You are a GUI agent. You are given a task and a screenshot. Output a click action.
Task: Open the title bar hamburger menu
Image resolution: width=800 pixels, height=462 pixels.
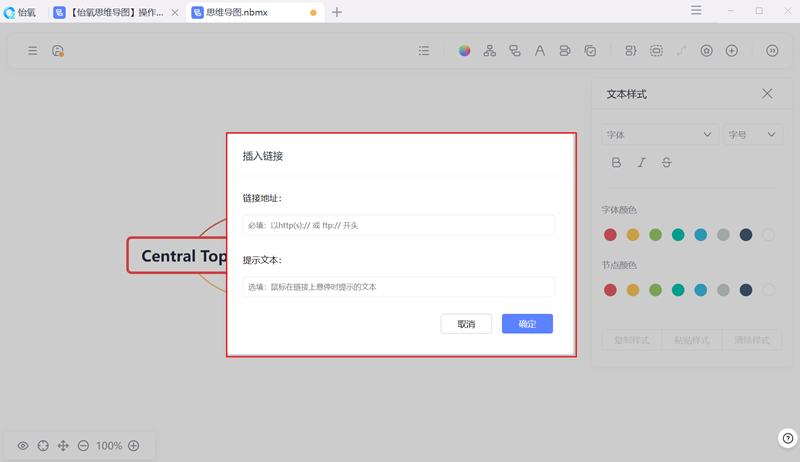point(696,10)
